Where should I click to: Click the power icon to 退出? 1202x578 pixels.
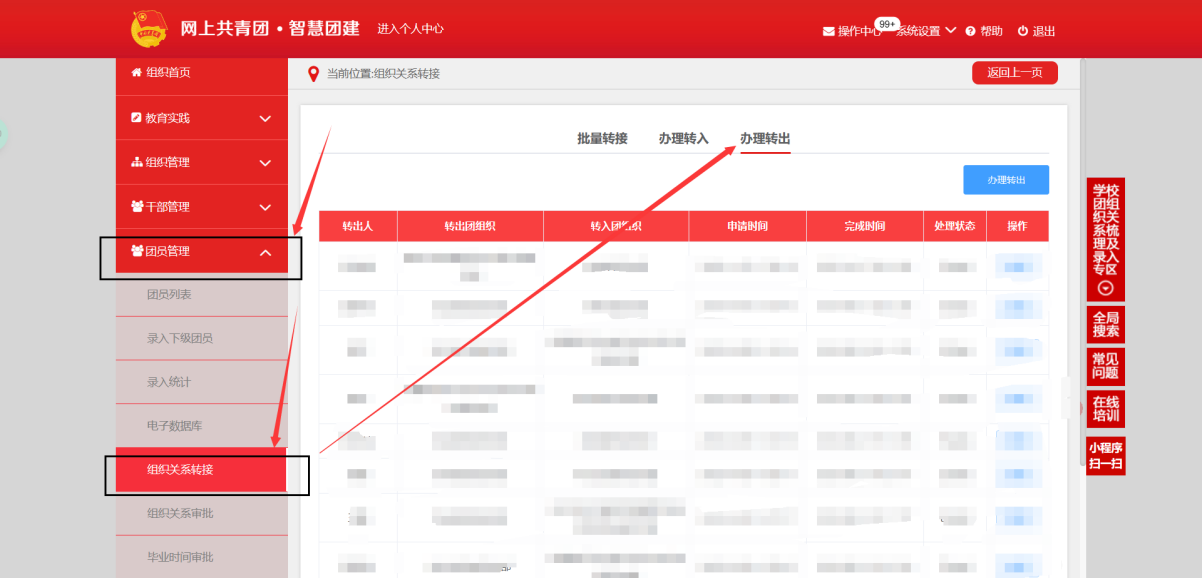pos(1022,31)
